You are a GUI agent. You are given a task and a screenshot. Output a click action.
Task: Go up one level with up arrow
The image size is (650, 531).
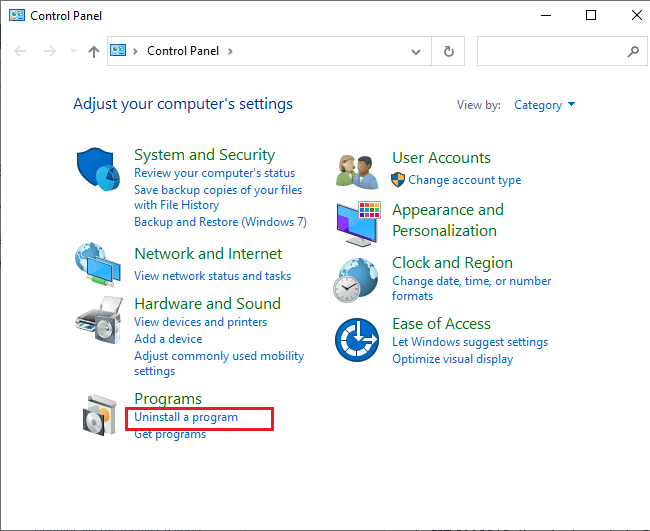pos(94,52)
